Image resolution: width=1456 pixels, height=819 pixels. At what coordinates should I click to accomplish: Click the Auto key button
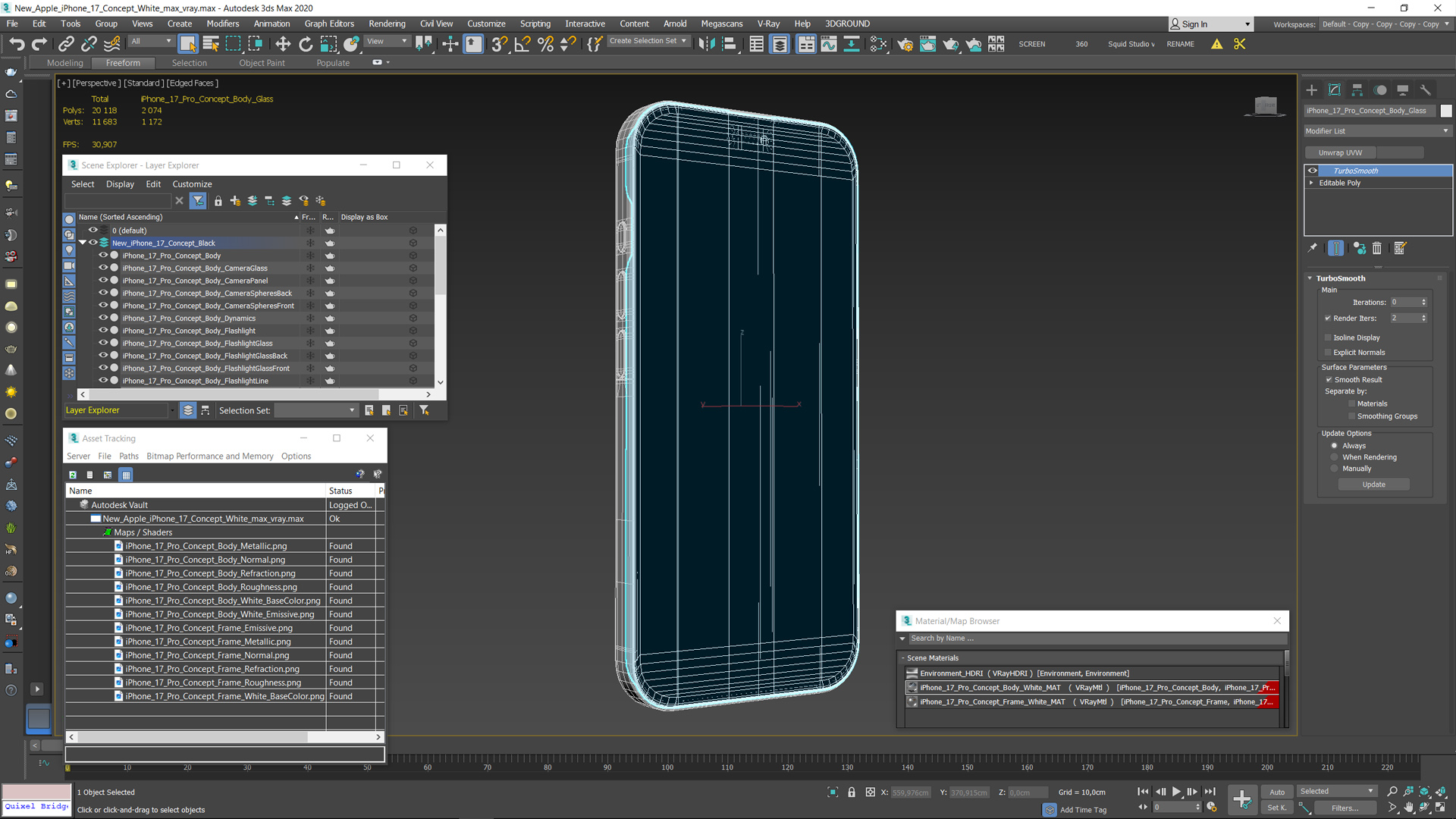pyautogui.click(x=1277, y=792)
